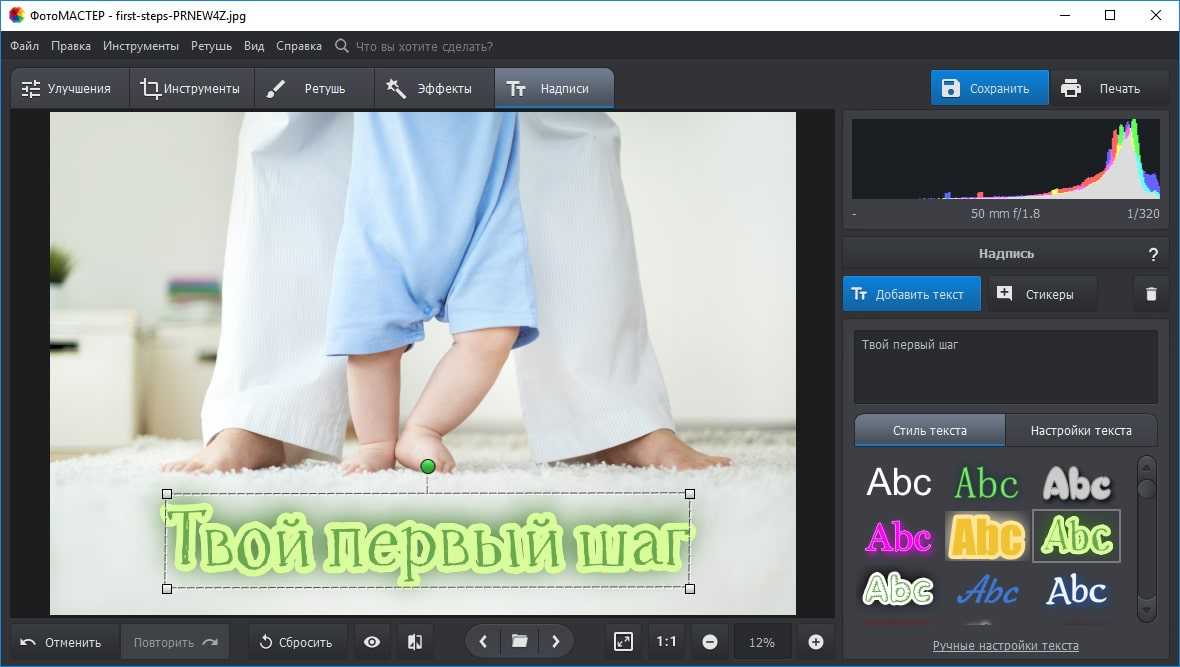The image size is (1180, 667).
Task: Open Ручные настройки текста link
Action: (1005, 646)
